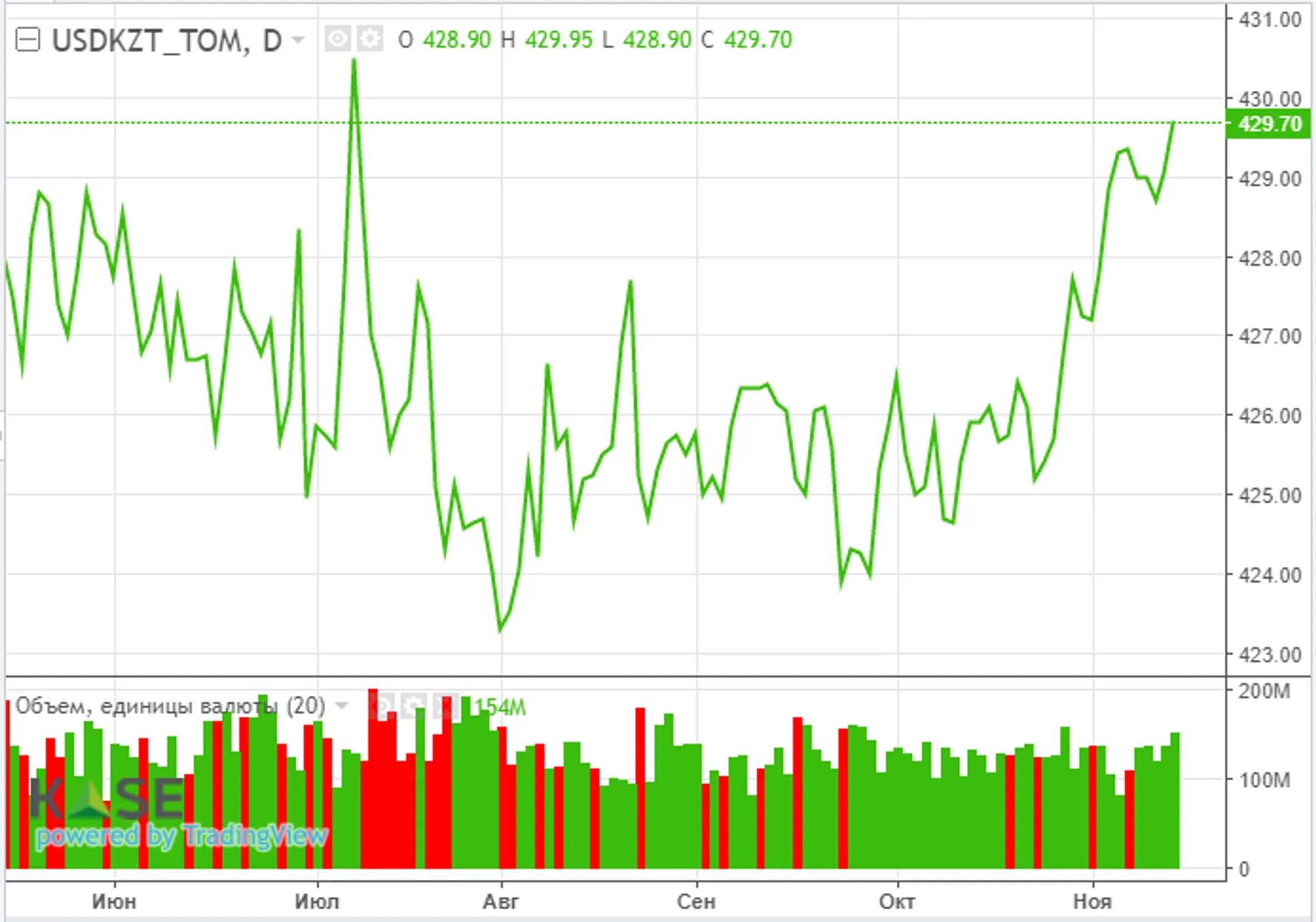Click the KASE logo
The width and height of the screenshot is (1316, 922).
point(106,797)
